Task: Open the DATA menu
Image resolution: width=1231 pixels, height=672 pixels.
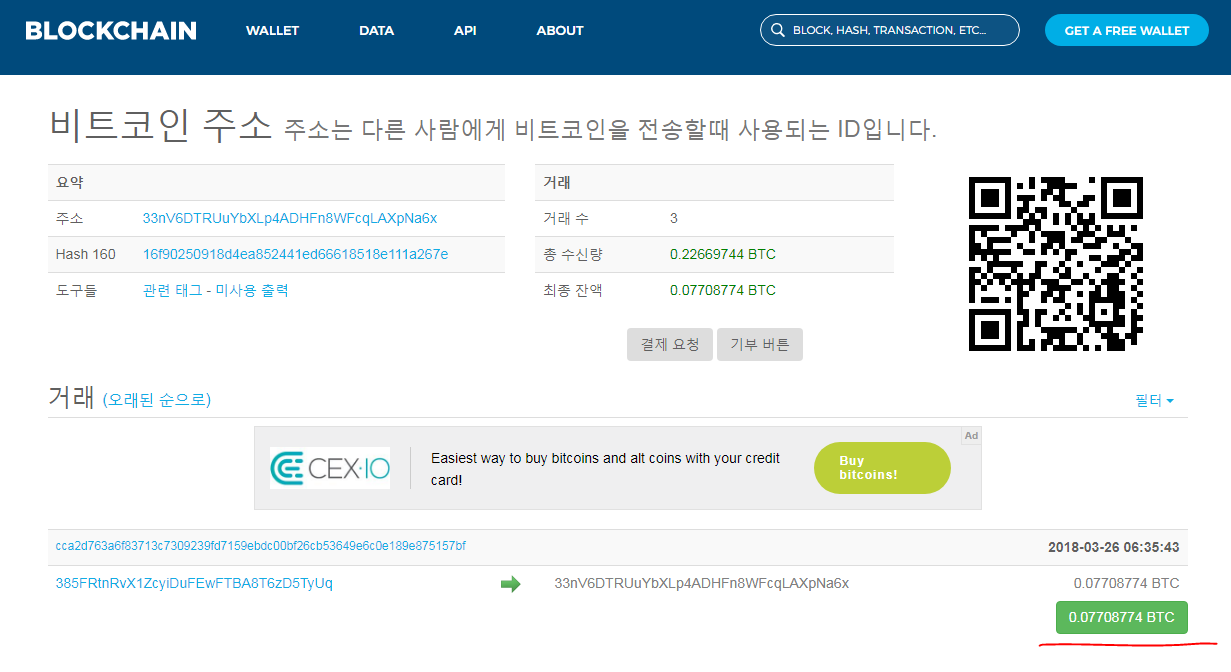Action: pyautogui.click(x=376, y=30)
